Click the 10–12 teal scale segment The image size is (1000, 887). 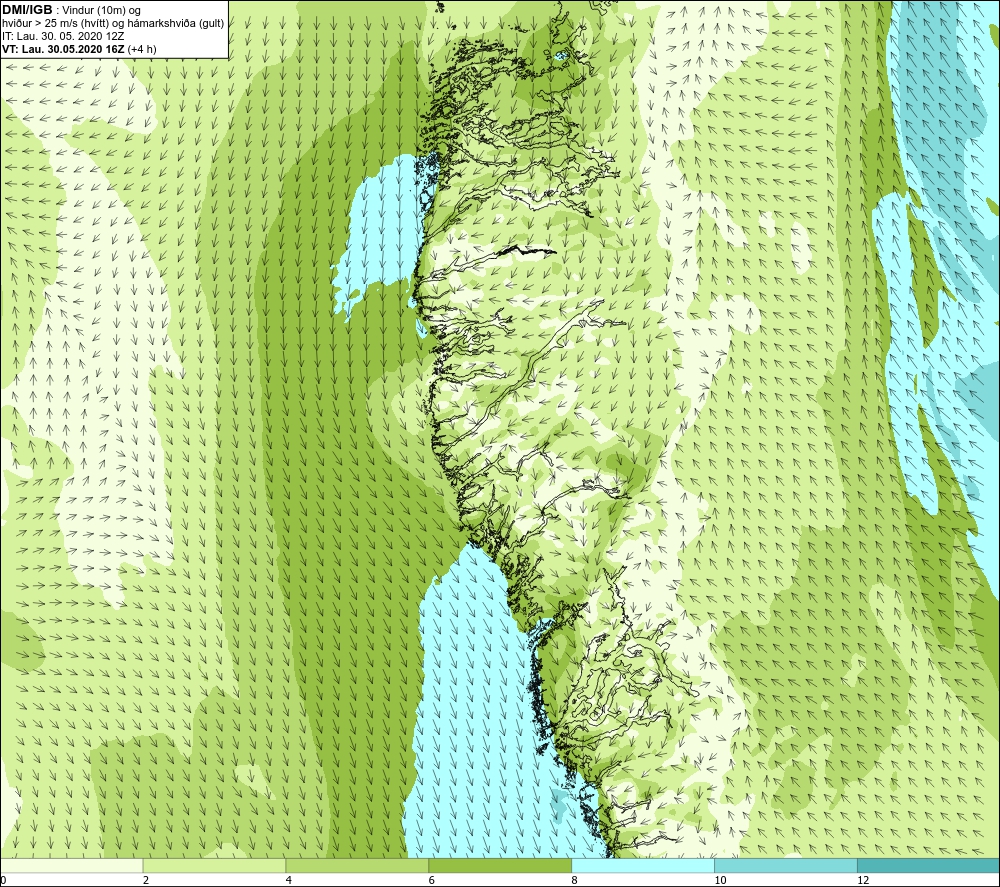(x=786, y=865)
